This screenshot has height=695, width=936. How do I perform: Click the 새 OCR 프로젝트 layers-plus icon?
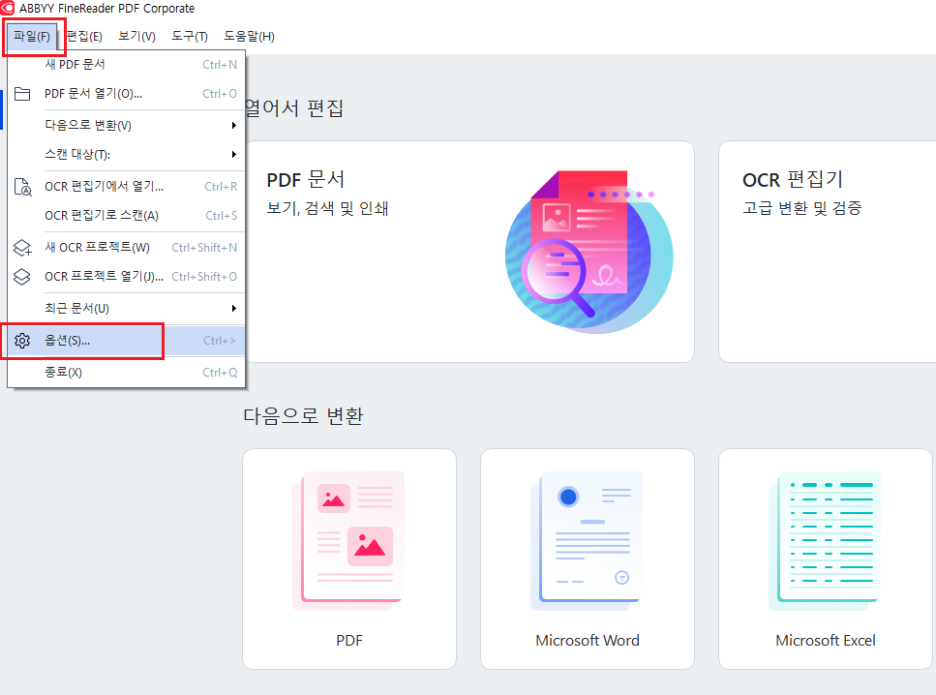click(x=23, y=248)
